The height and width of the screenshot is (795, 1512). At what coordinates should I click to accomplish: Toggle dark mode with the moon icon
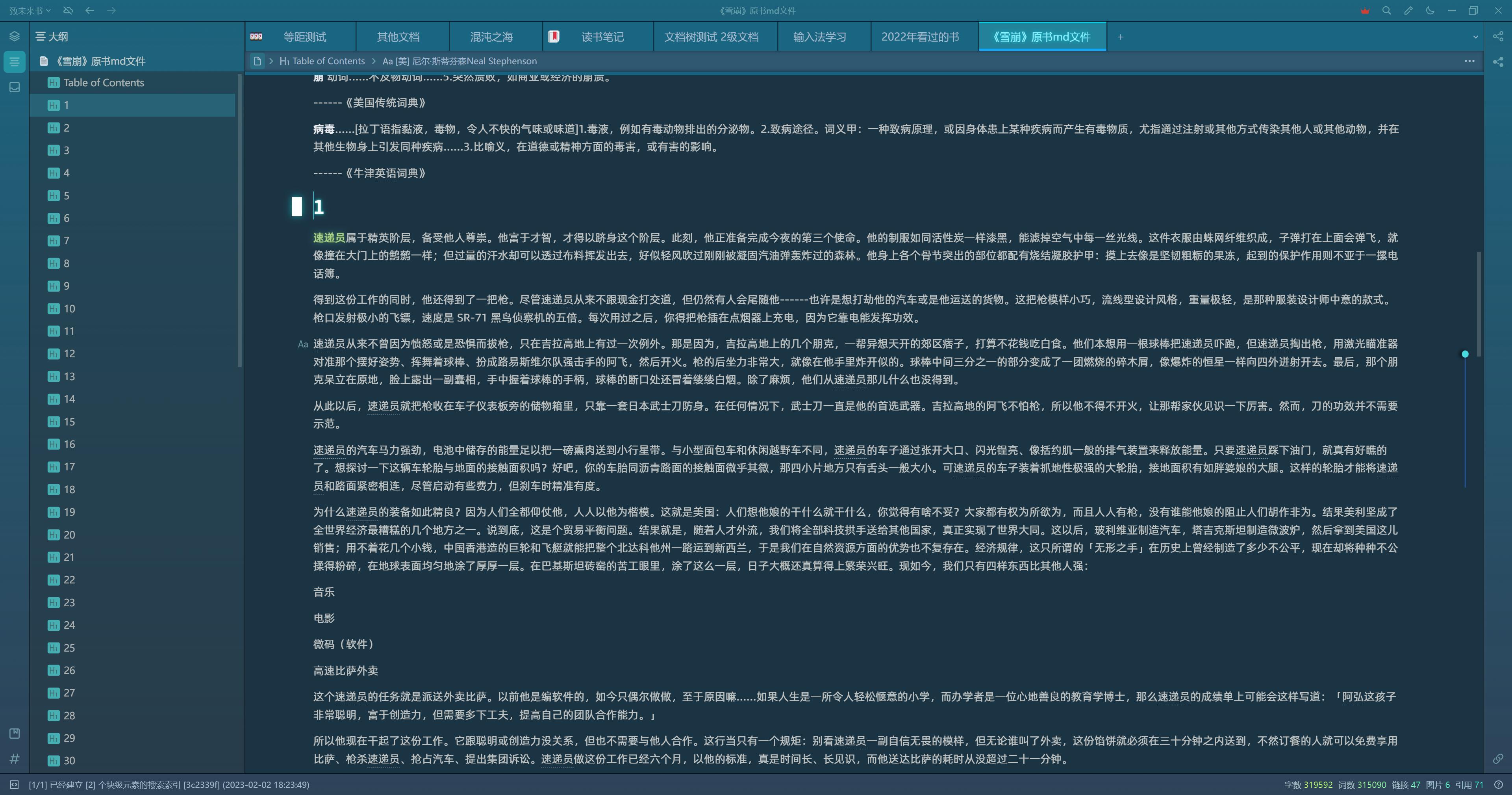tap(1430, 11)
